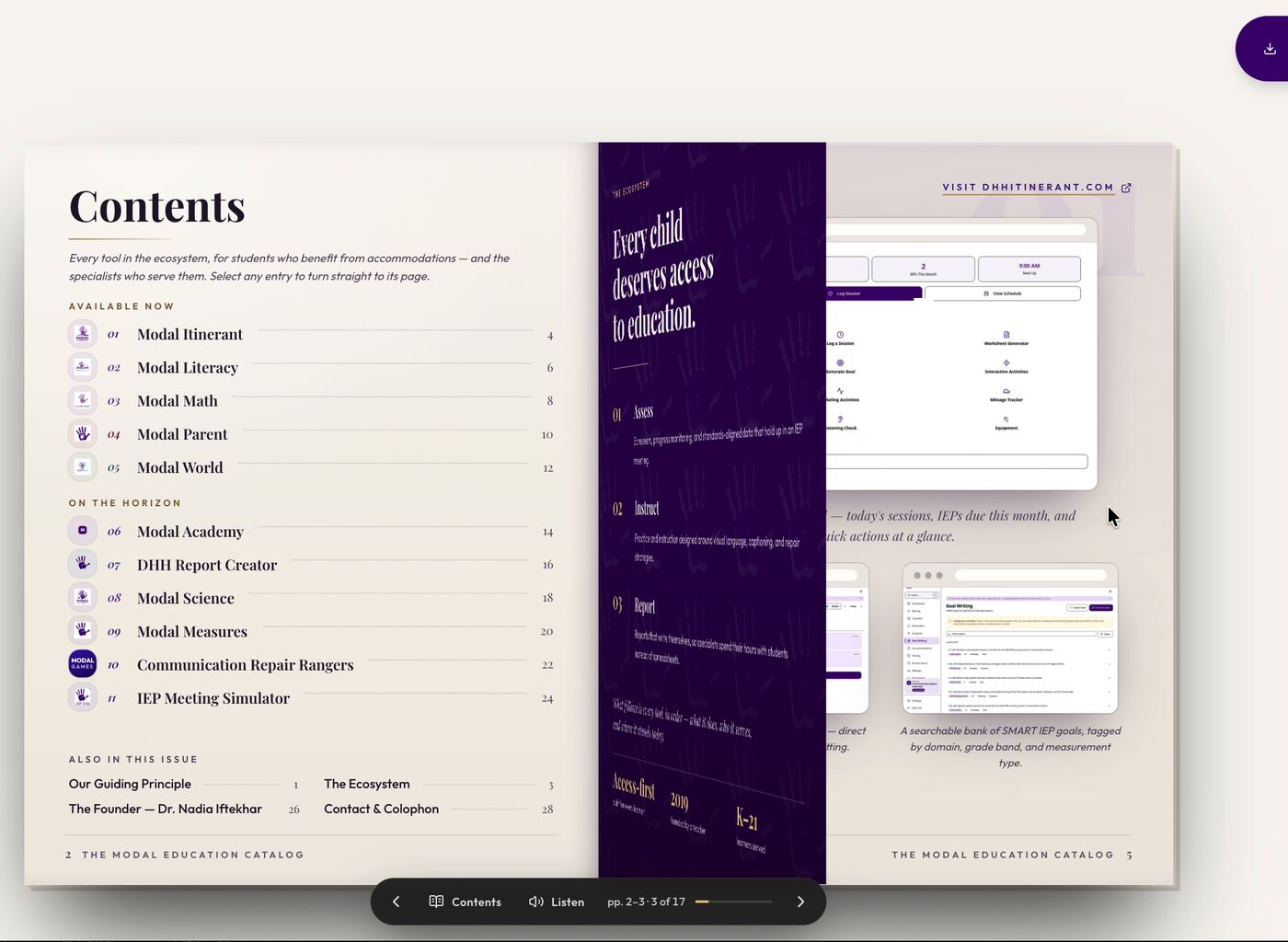The image size is (1288, 942).
Task: Jump to IEP Meeting Simulator entry
Action: pyautogui.click(x=311, y=698)
